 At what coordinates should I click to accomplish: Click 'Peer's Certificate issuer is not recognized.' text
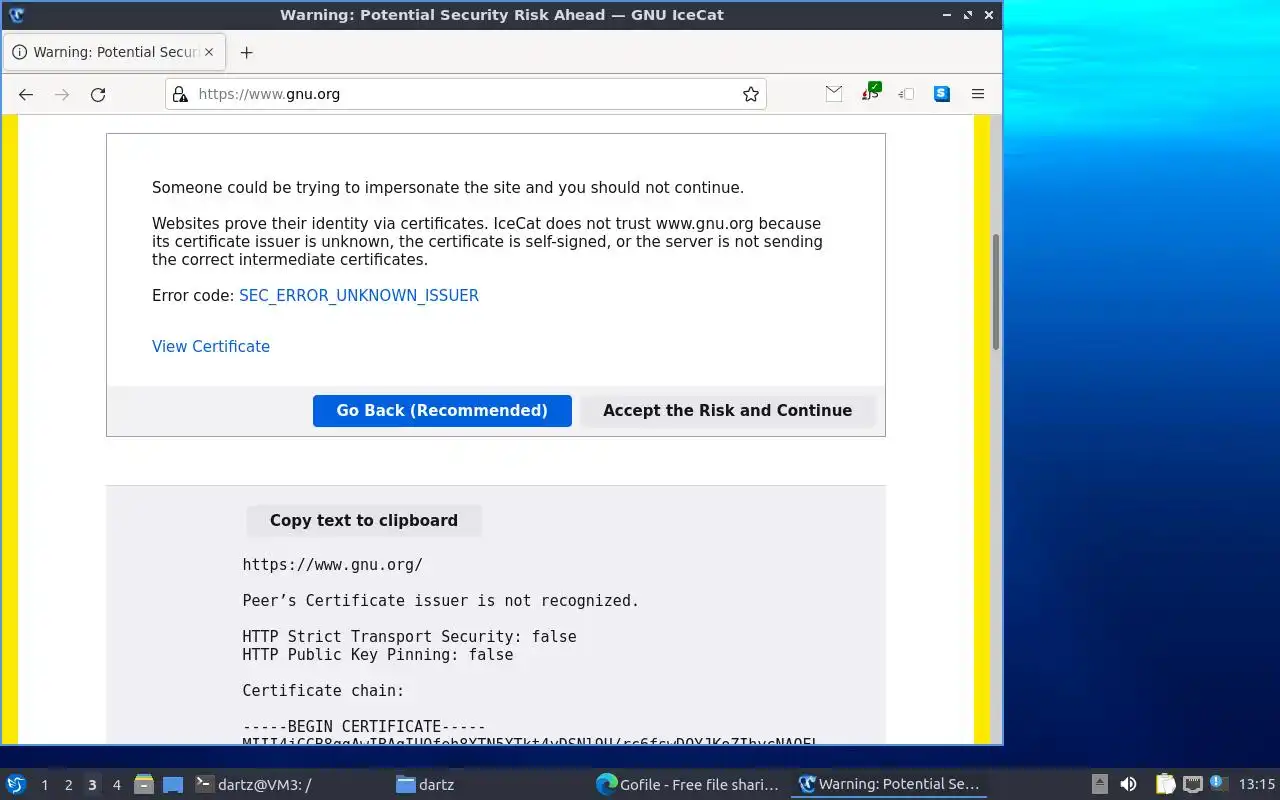point(441,601)
